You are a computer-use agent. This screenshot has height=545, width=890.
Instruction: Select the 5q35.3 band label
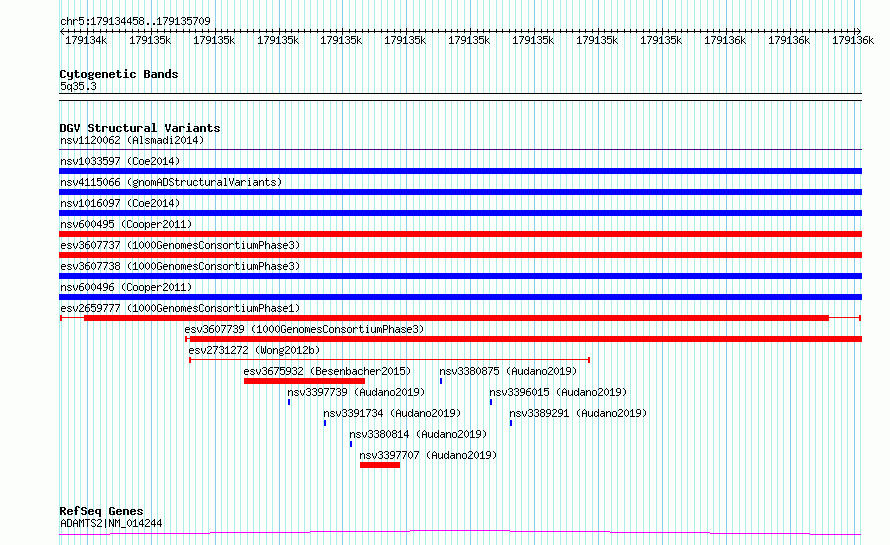pos(78,86)
